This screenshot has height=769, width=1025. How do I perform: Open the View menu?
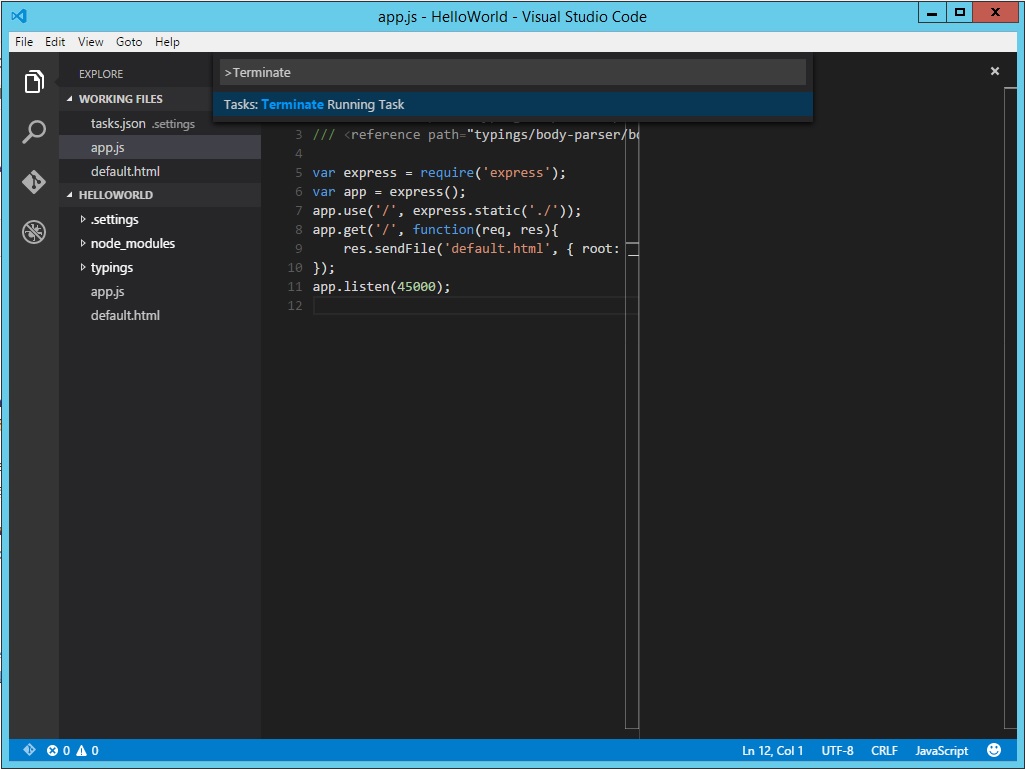[90, 42]
